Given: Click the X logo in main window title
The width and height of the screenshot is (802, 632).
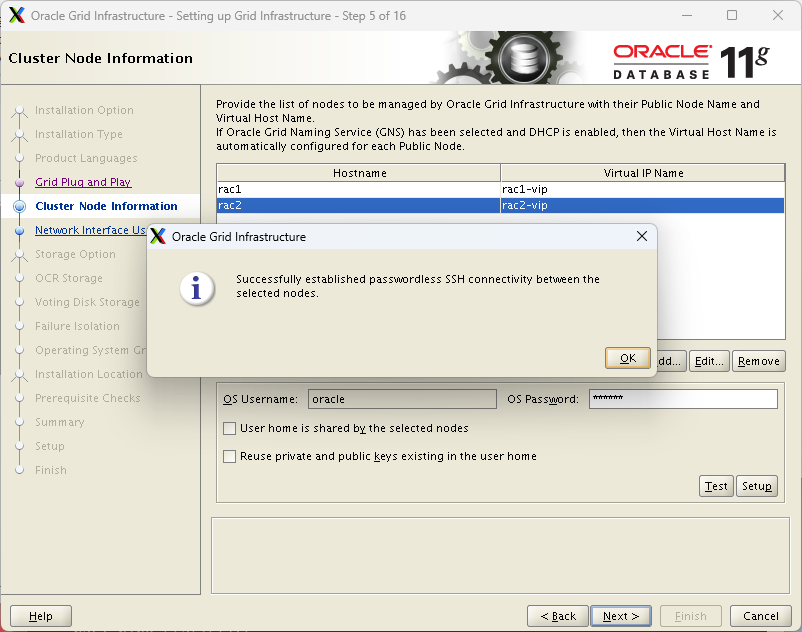Looking at the screenshot, I should click(x=17, y=15).
